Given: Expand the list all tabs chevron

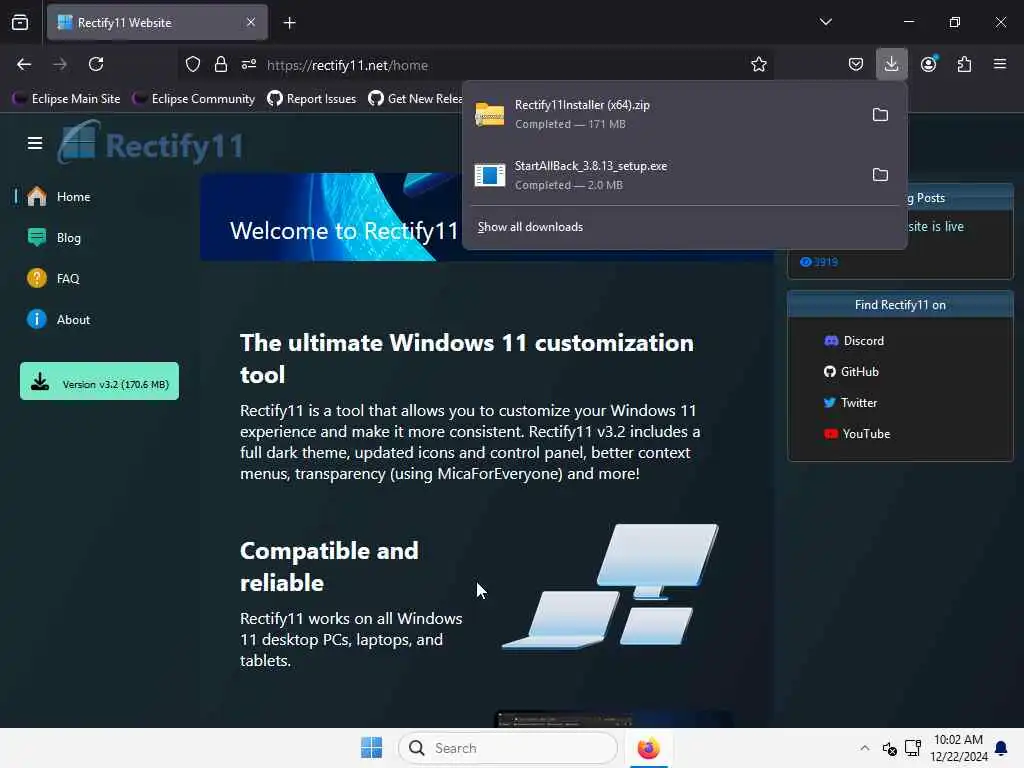Looking at the screenshot, I should click(825, 22).
